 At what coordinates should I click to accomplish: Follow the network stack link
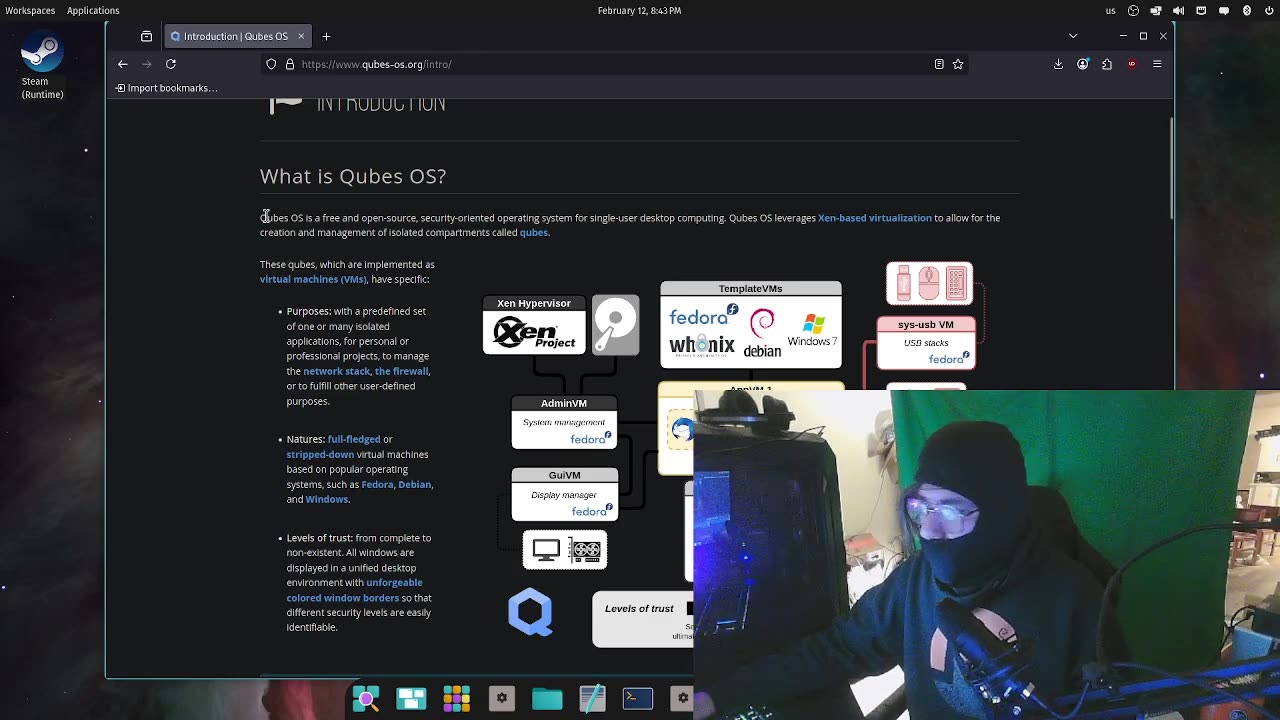click(x=336, y=371)
